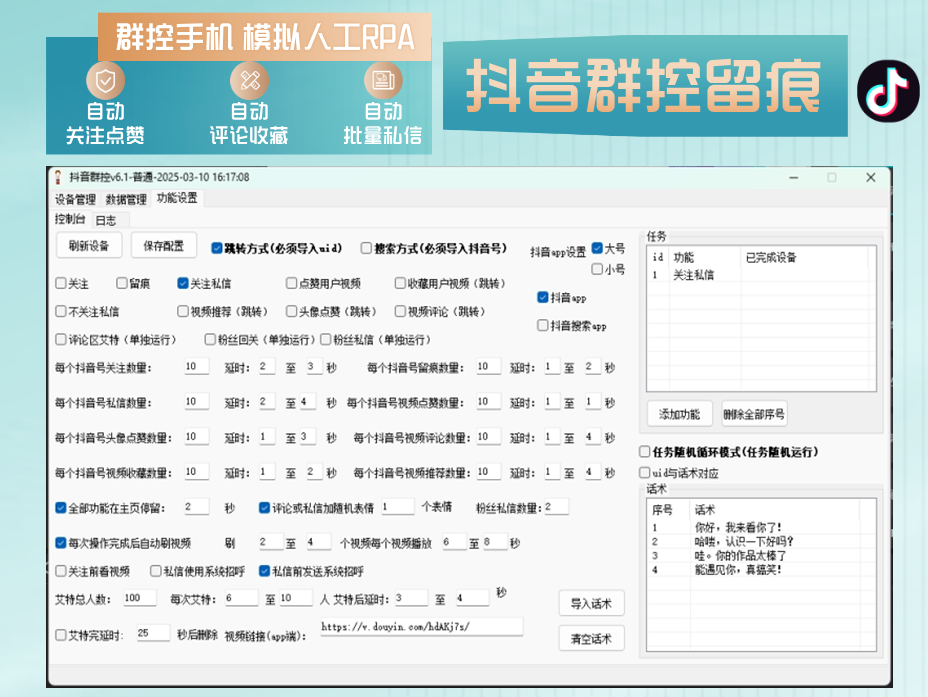
Task: Click the 粉丝私信数量 input field
Action: (x=556, y=507)
